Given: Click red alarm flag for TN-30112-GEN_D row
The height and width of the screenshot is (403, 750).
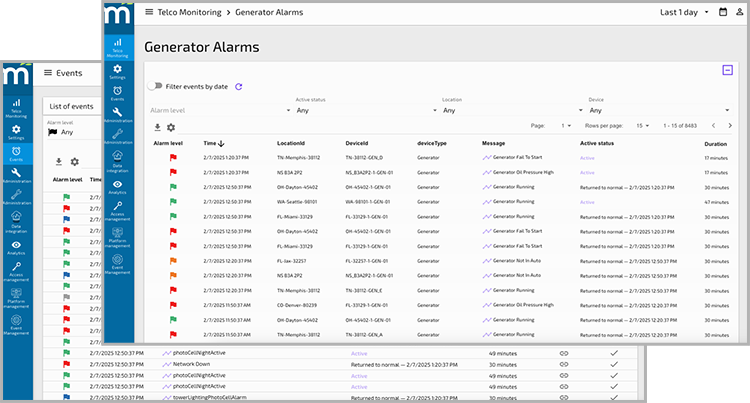Looking at the screenshot, I should 173,157.
